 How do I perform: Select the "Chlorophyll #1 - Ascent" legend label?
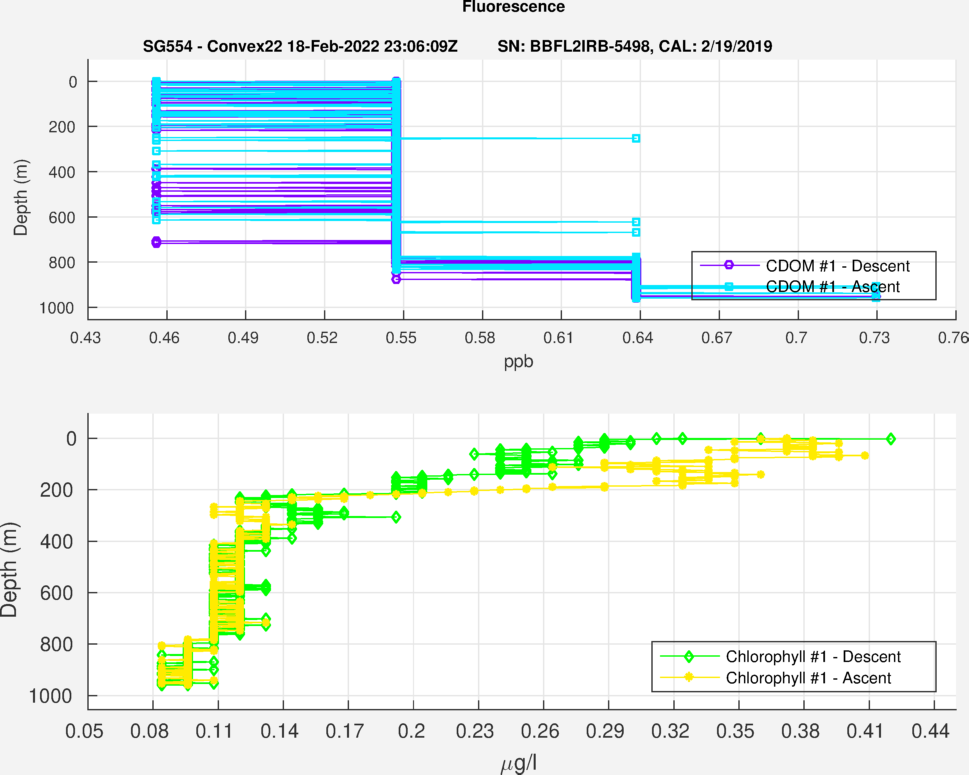(x=809, y=678)
